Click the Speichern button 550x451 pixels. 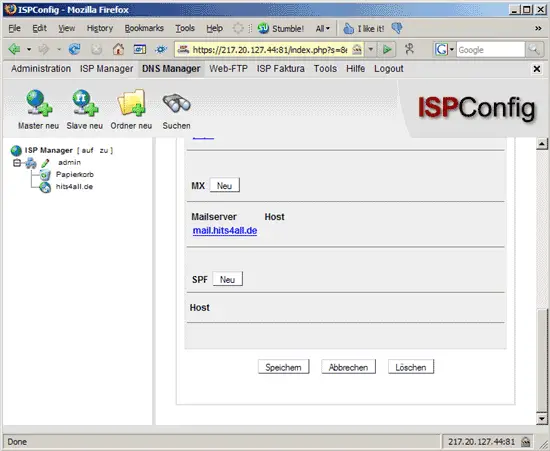[x=283, y=367]
